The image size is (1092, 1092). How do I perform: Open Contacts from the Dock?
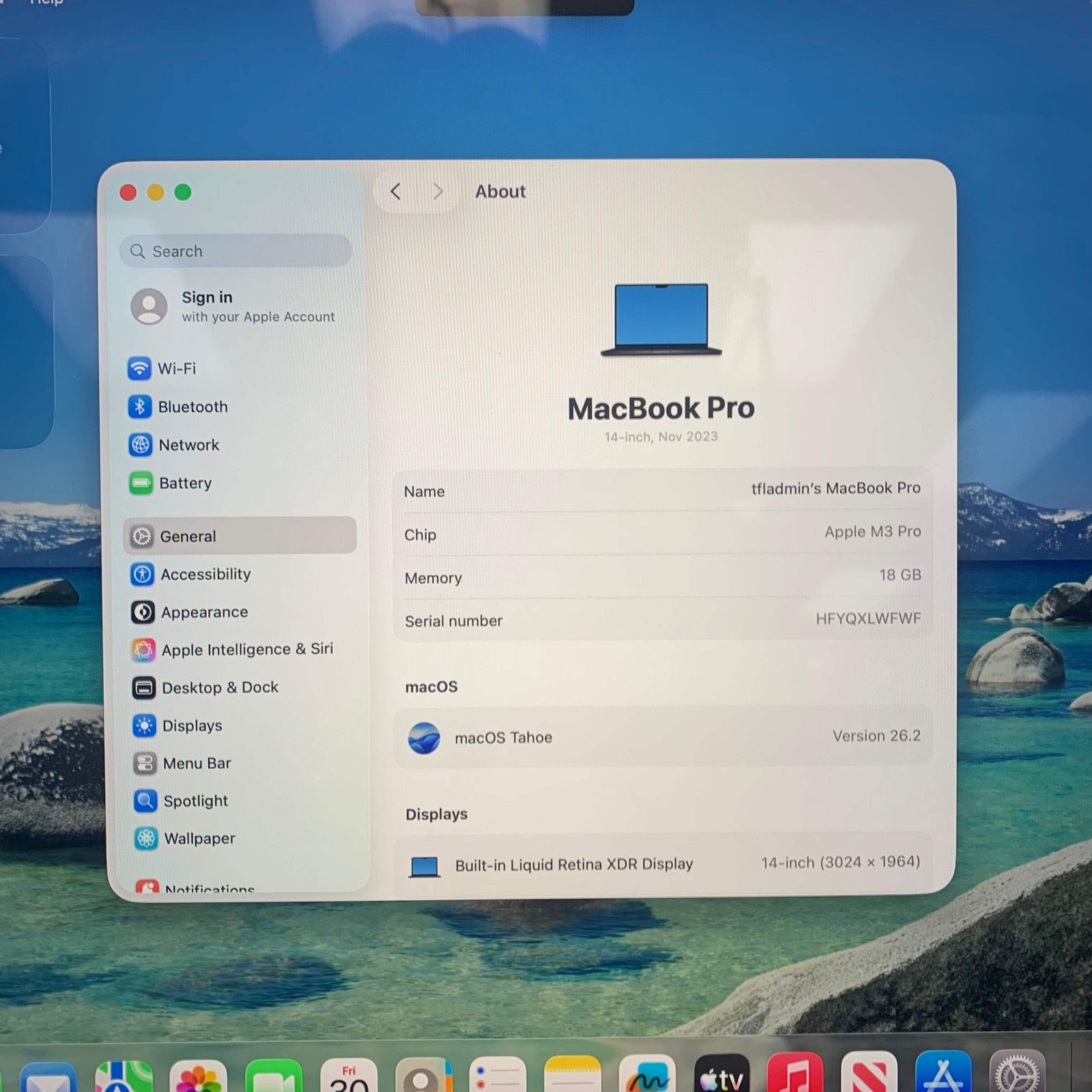[424, 1075]
